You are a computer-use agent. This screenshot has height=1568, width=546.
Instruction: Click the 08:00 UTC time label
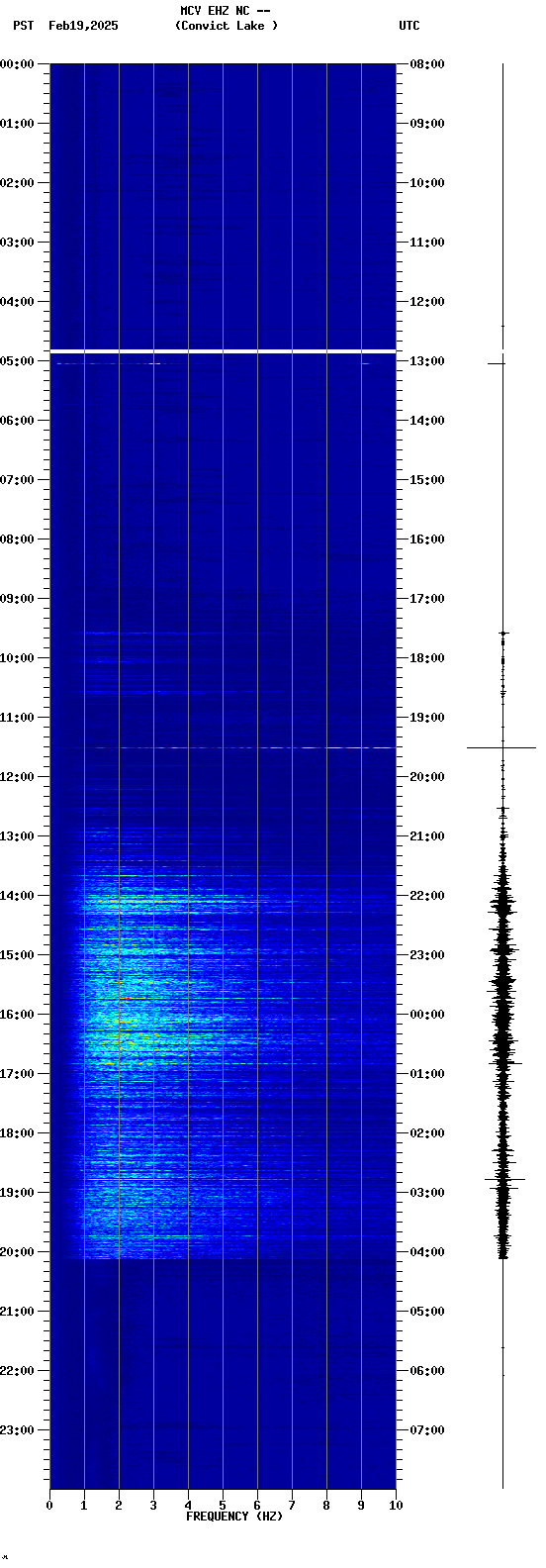427,64
